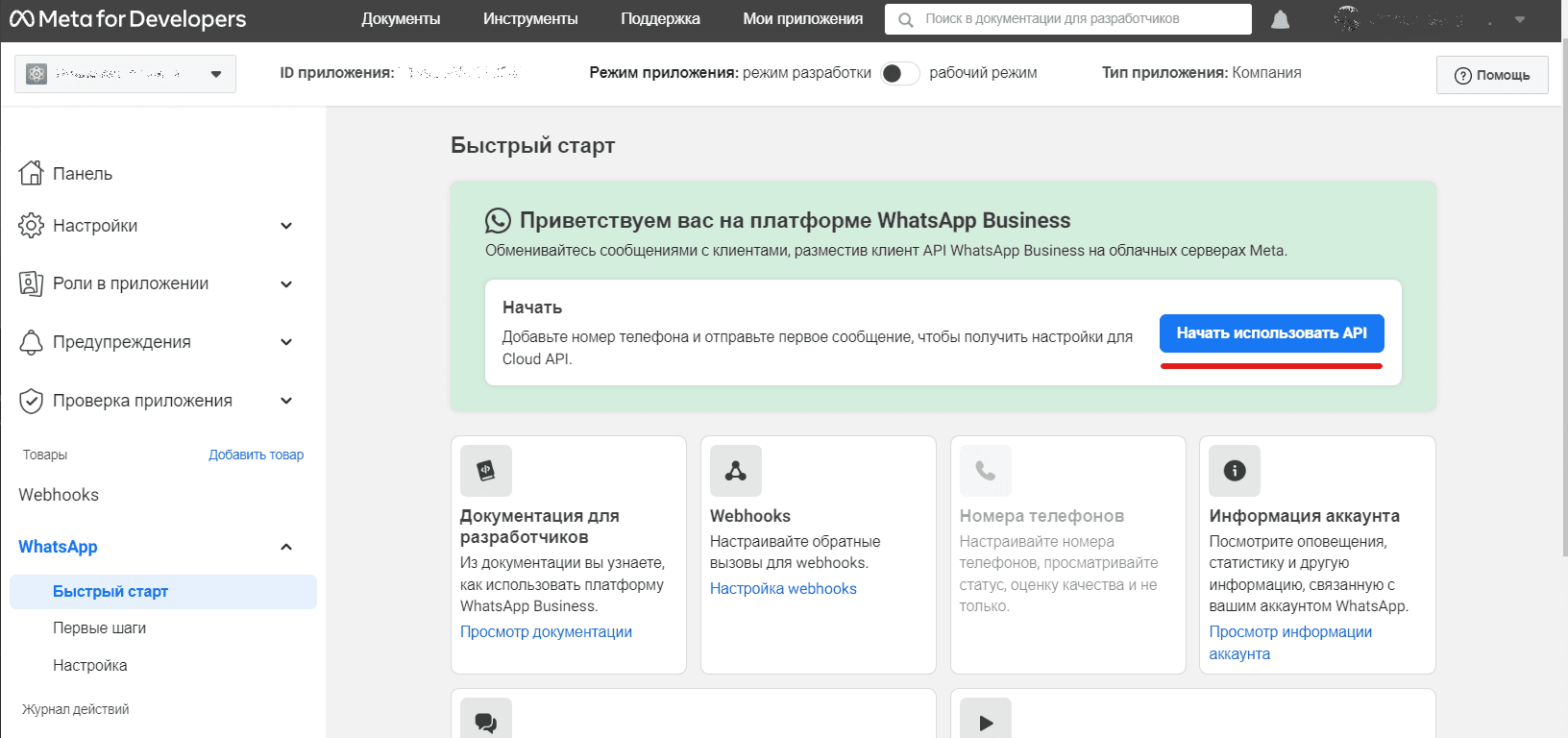
Task: Expand the Проверка приложения chevron
Action: tap(286, 401)
